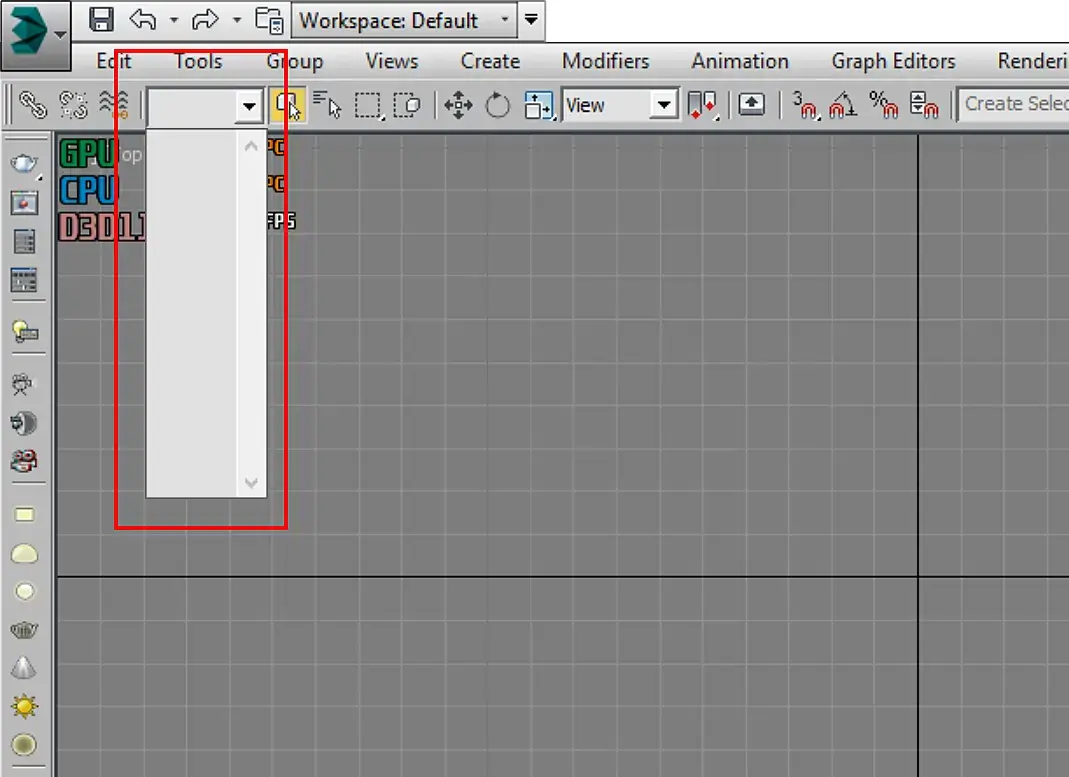This screenshot has height=777, width=1069.
Task: Open the project folder icon in the quick access bar
Action: [269, 20]
